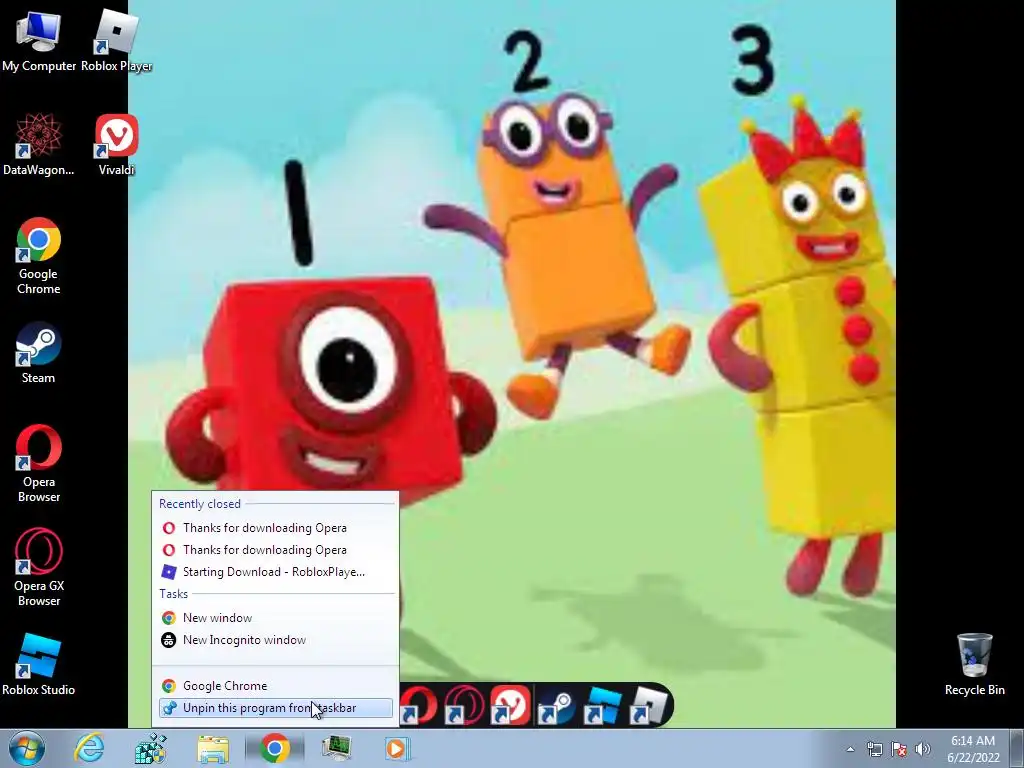Launch Internet Explorer from taskbar

click(89, 748)
